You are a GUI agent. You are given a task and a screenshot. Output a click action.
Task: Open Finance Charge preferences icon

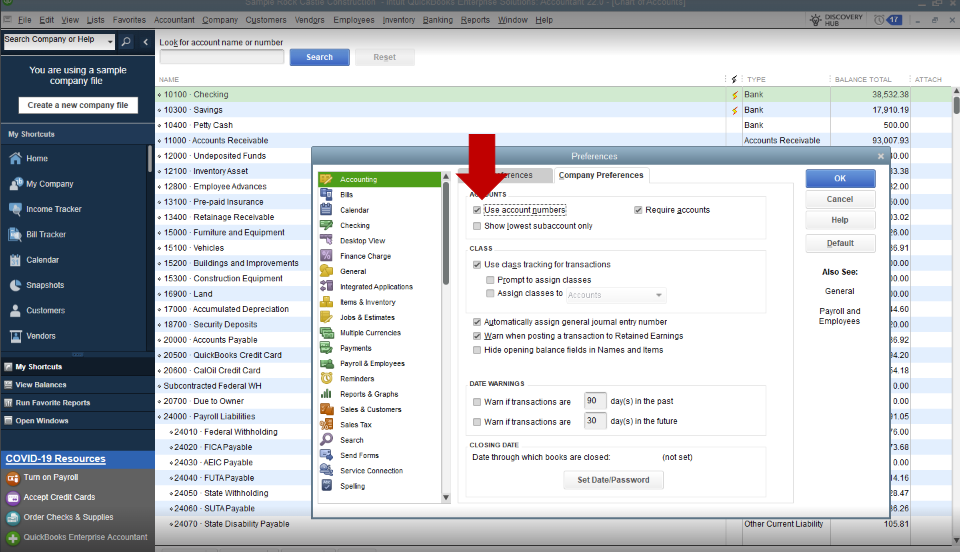pos(326,256)
